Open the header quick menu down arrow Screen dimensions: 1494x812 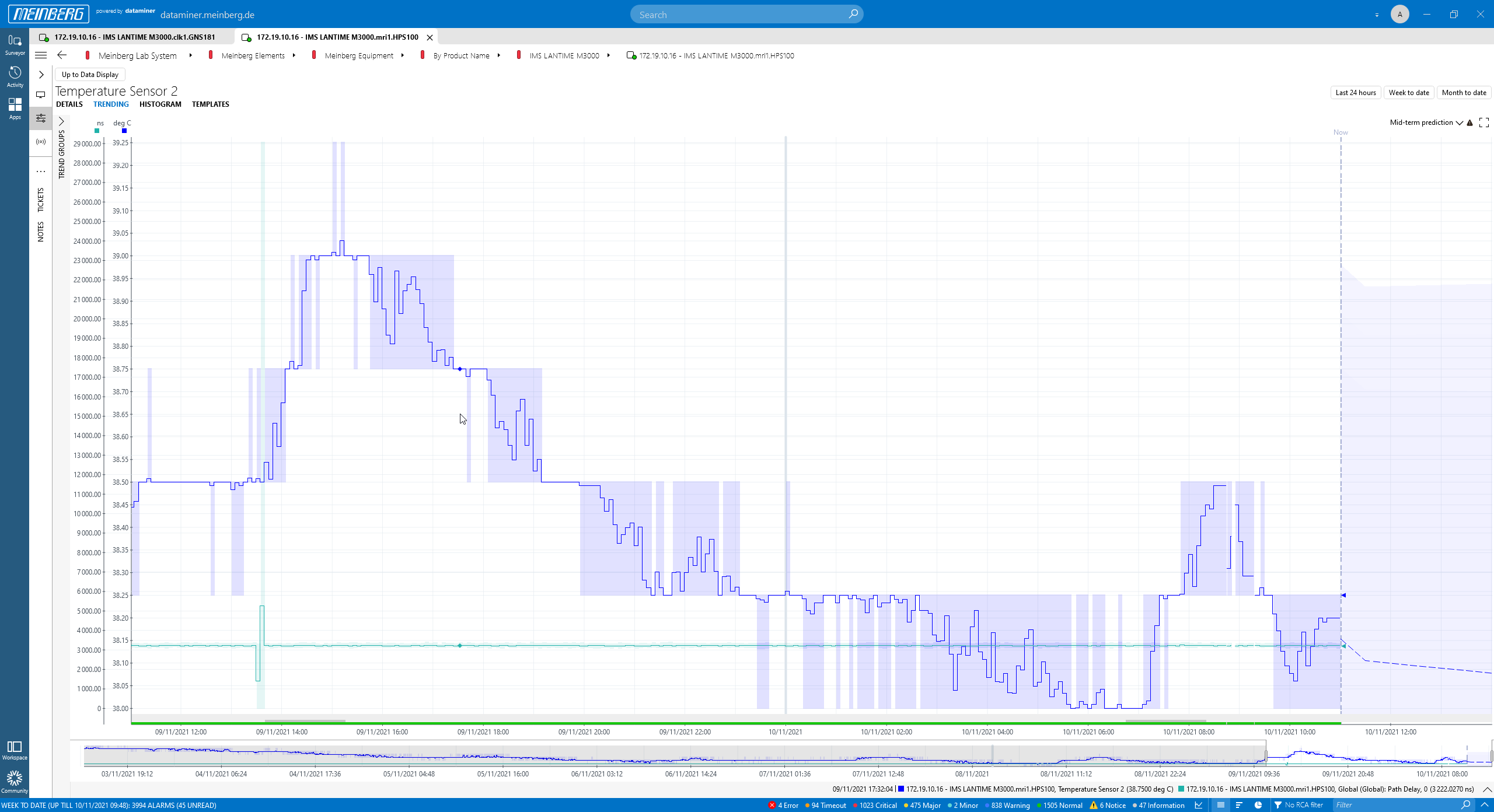pyautogui.click(x=1377, y=15)
